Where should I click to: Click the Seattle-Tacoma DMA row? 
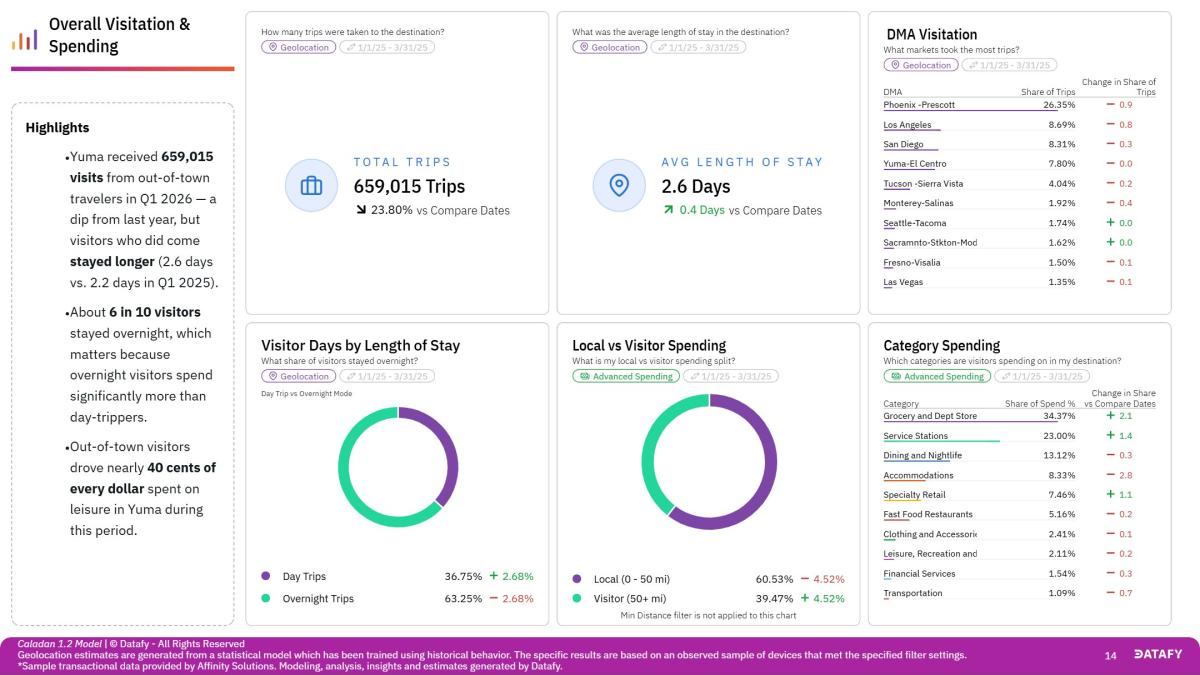pos(1020,223)
